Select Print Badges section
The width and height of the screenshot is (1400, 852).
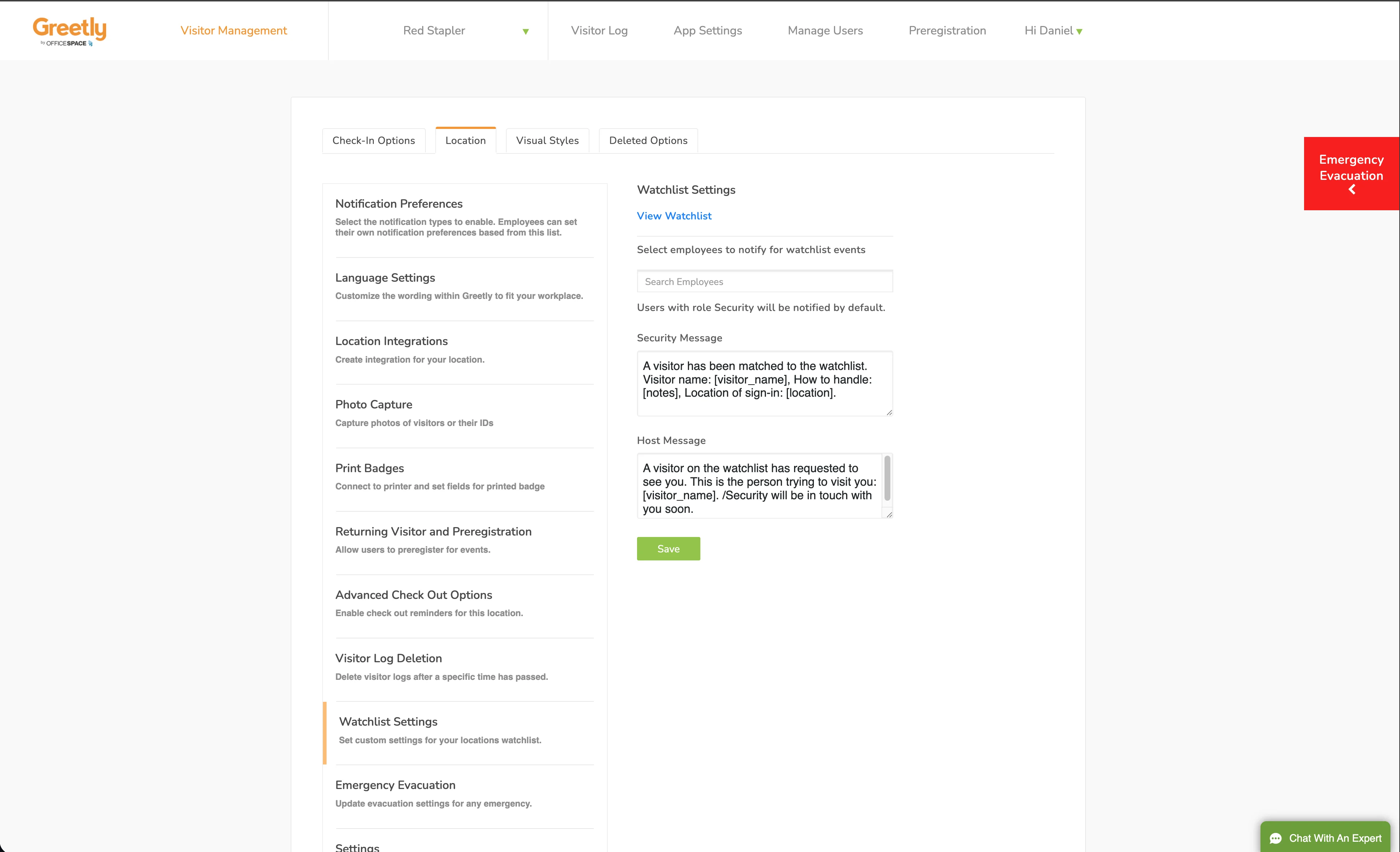point(369,468)
